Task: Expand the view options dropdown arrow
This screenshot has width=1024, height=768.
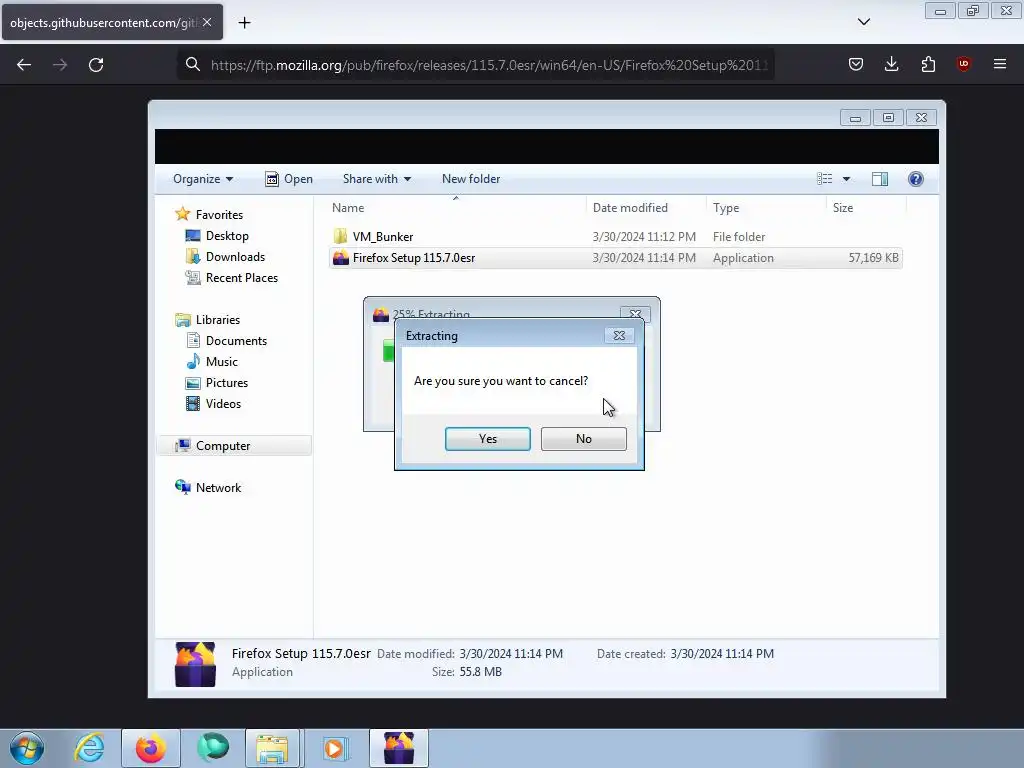Action: pos(846,179)
